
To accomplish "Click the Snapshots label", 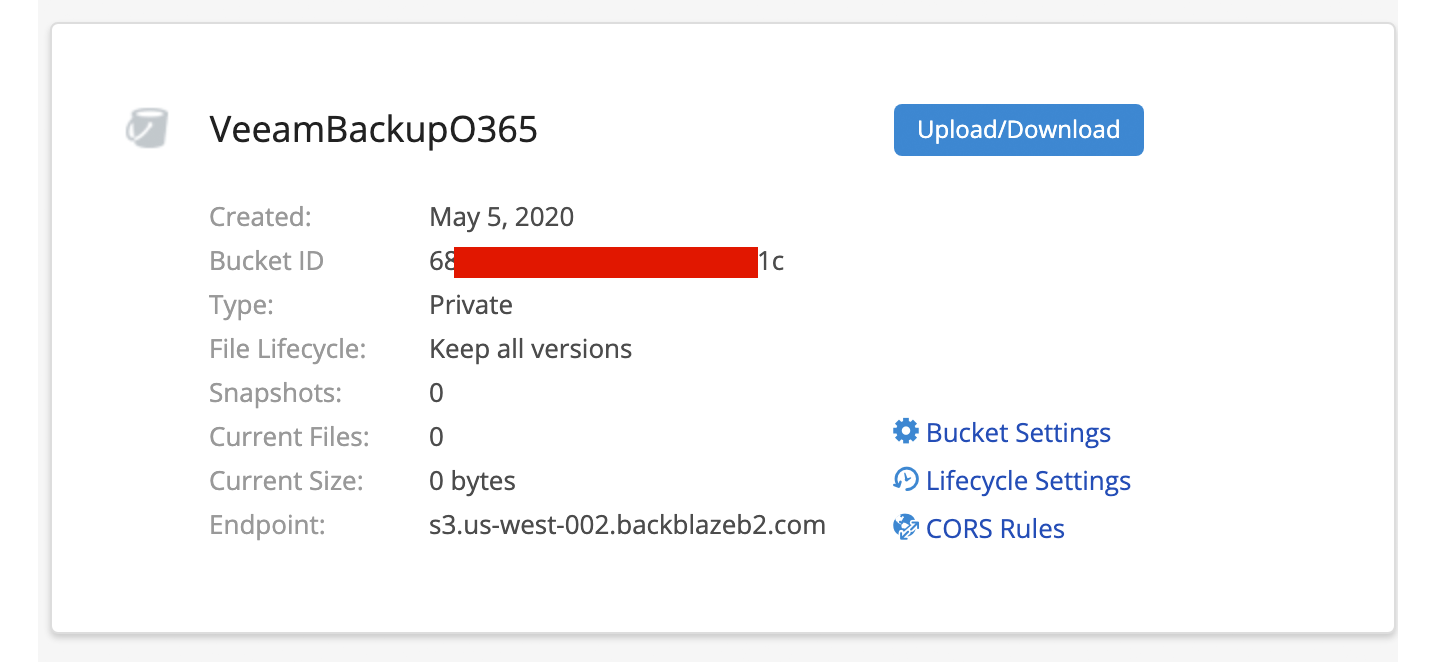I will click(x=276, y=393).
